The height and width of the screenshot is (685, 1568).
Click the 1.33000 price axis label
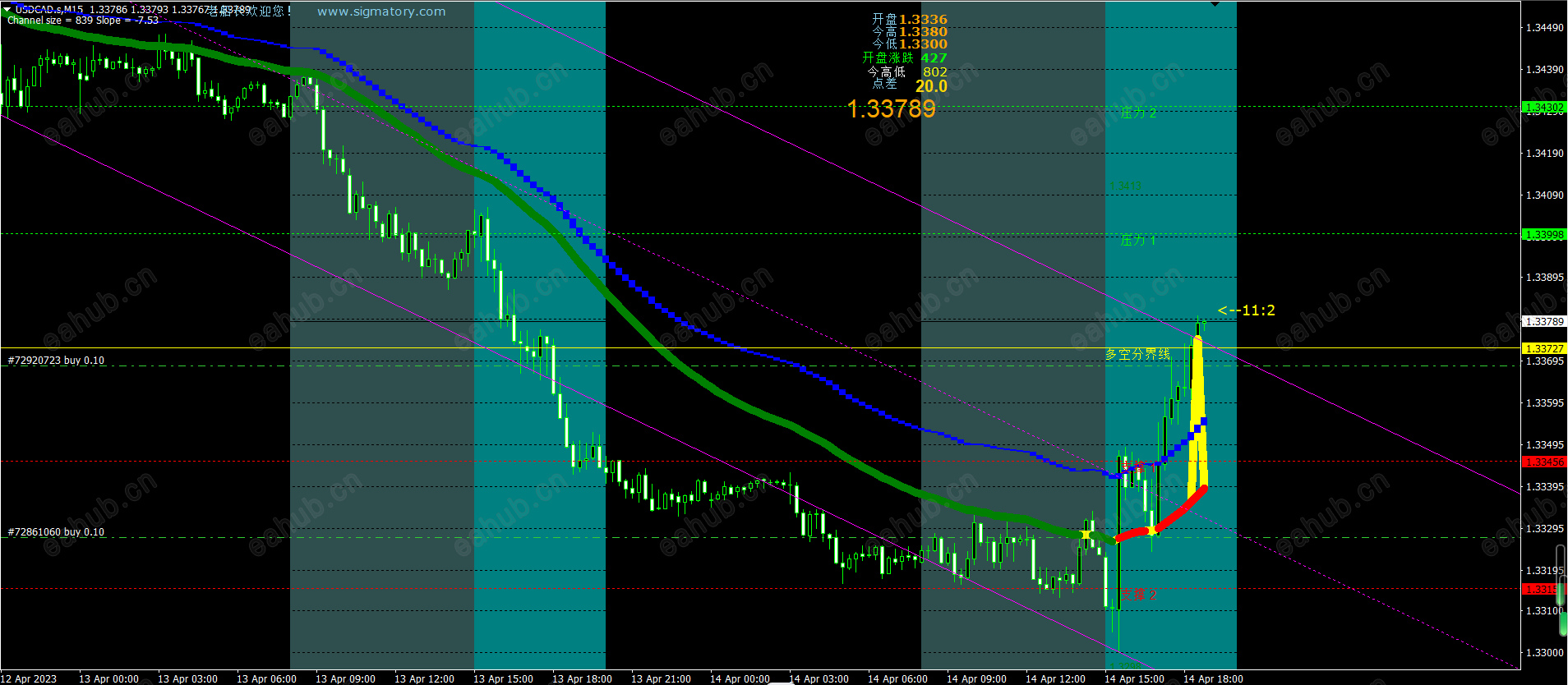[1545, 652]
